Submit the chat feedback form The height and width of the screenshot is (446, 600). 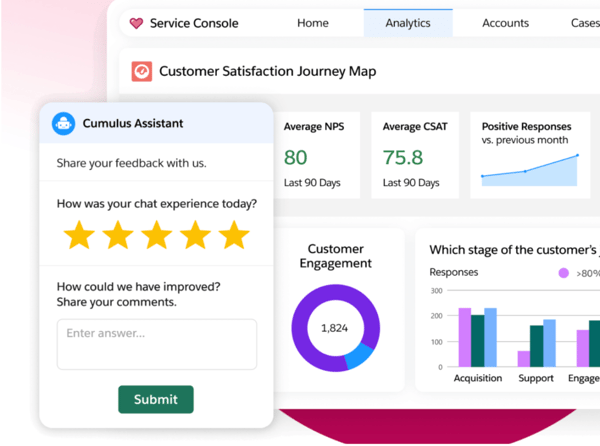(x=156, y=399)
